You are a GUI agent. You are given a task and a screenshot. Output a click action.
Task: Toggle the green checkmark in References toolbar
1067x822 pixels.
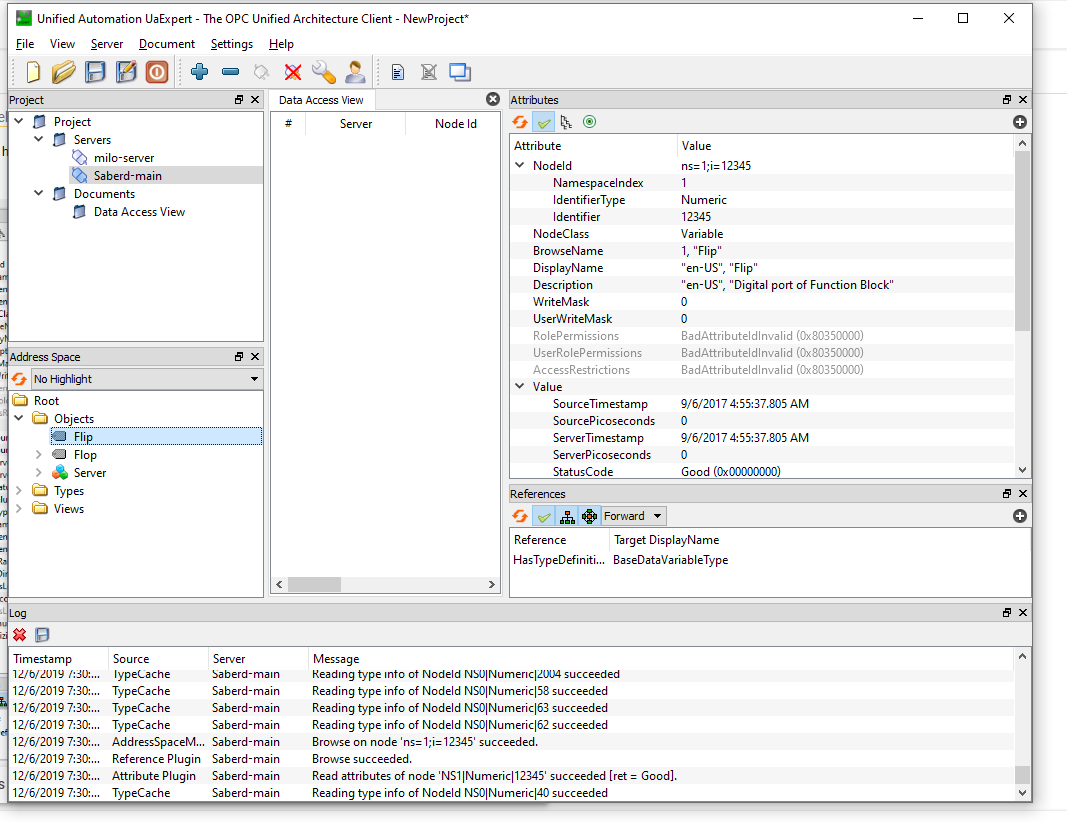point(544,516)
